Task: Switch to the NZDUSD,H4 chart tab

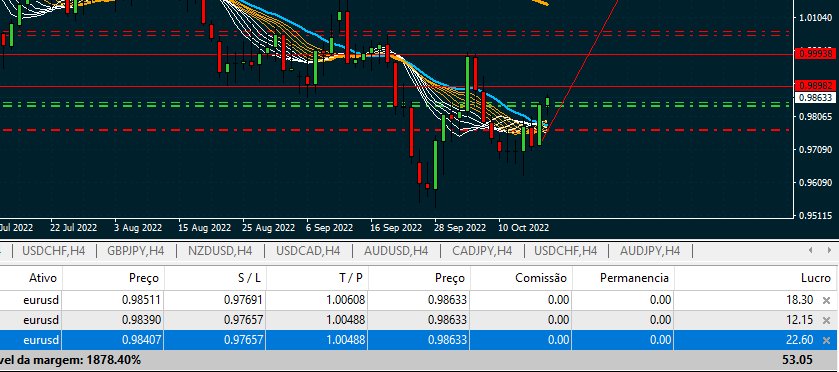Action: coord(220,250)
